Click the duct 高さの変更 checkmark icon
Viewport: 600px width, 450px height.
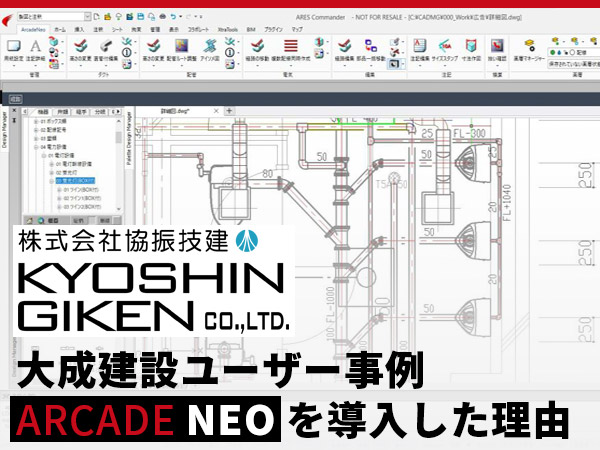coord(80,47)
